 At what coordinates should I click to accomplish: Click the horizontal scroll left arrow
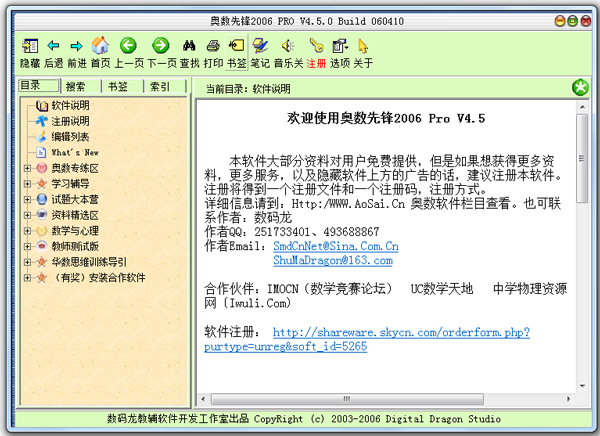[x=203, y=399]
